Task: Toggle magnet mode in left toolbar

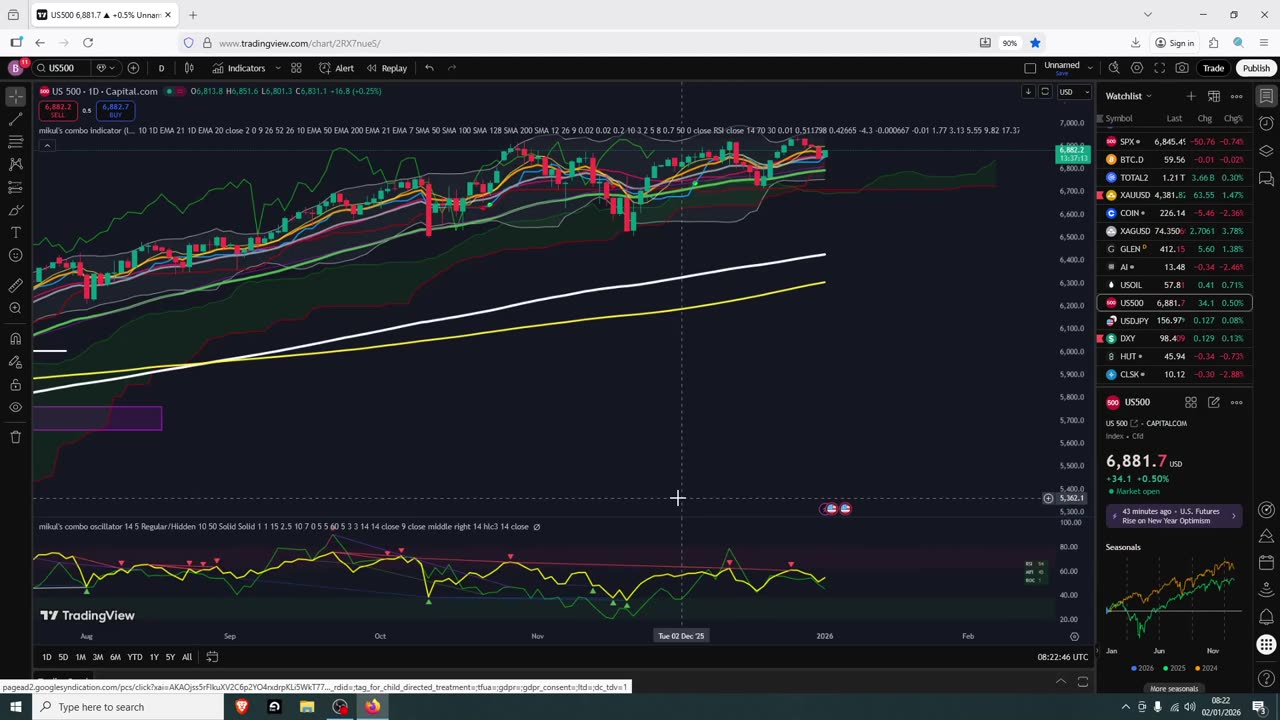Action: pyautogui.click(x=15, y=339)
